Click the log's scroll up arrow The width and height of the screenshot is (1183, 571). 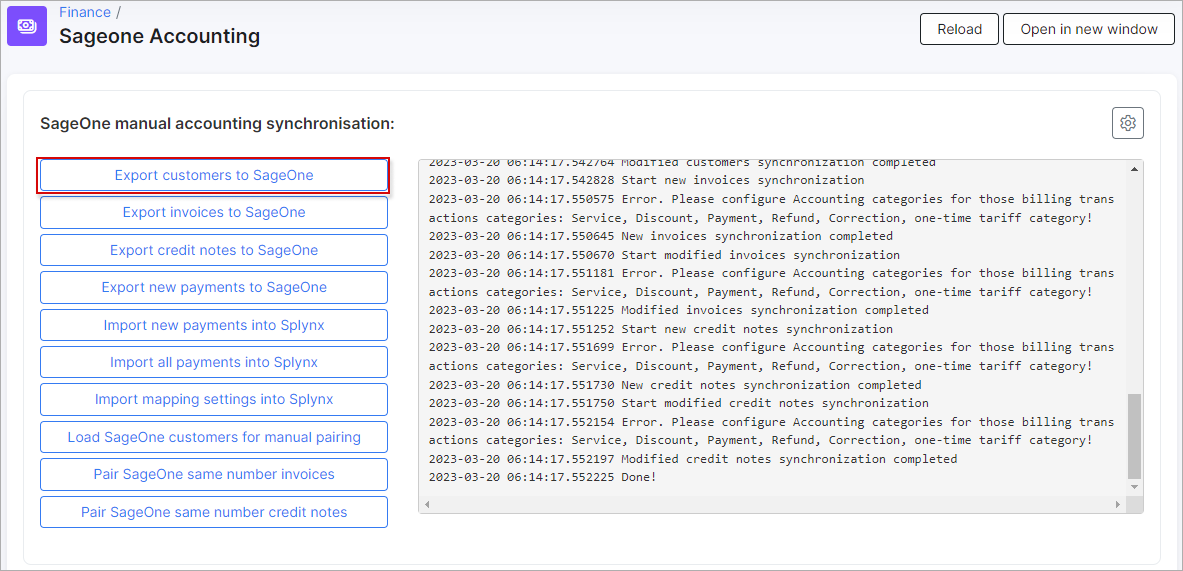[x=1134, y=169]
